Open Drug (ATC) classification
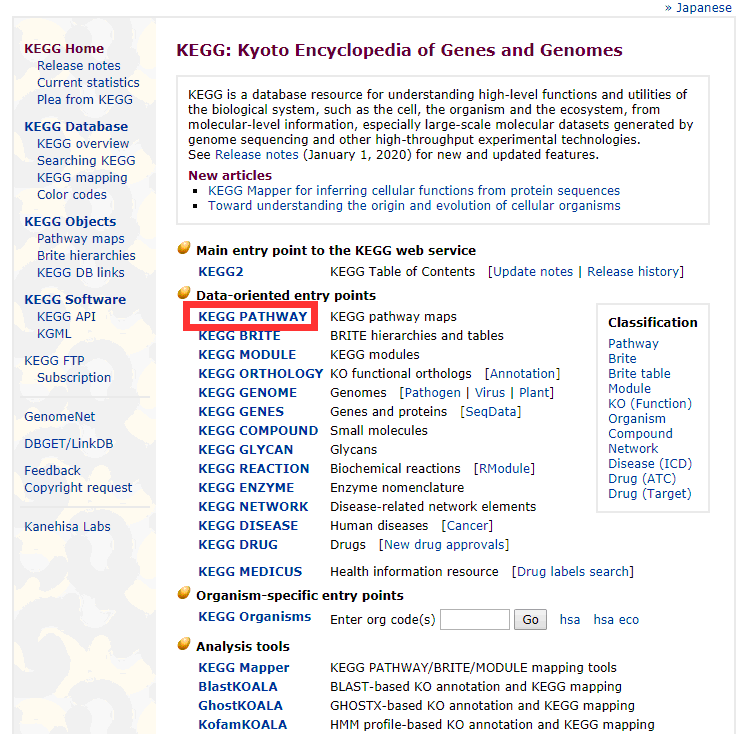752x734 pixels. [x=642, y=479]
